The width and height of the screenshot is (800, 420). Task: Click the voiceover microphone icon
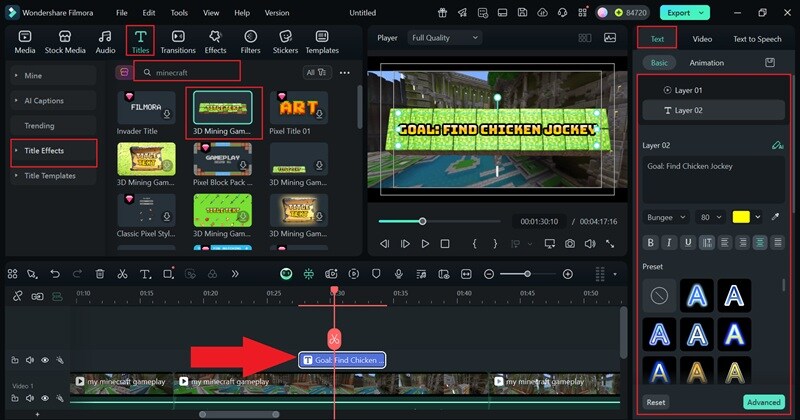[x=398, y=274]
